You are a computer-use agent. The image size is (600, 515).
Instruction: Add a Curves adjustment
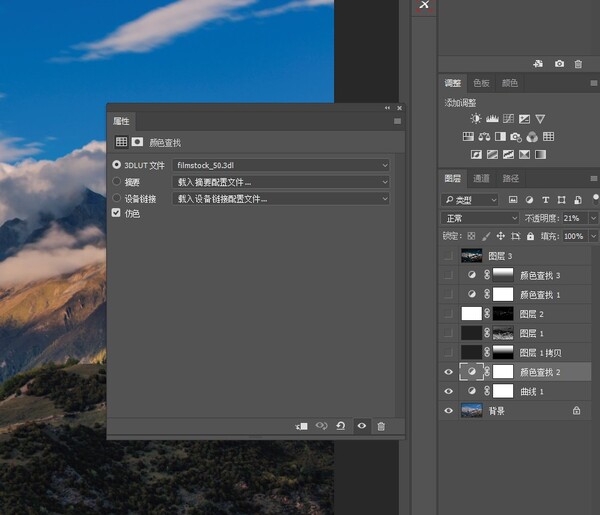[x=508, y=119]
